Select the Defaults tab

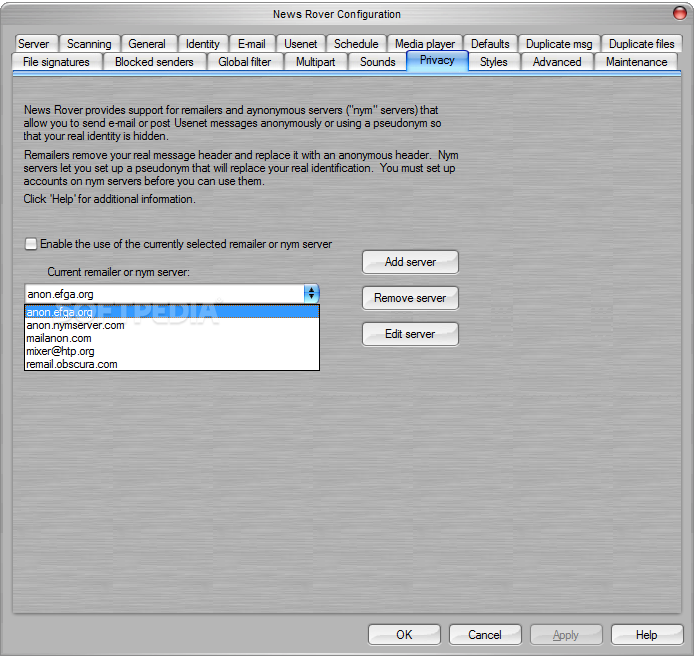pyautogui.click(x=490, y=44)
